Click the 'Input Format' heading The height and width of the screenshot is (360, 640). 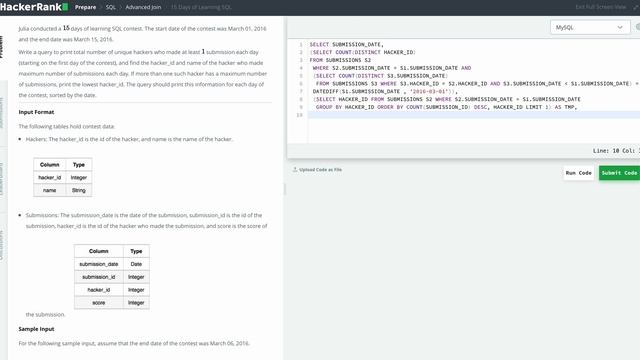click(36, 112)
